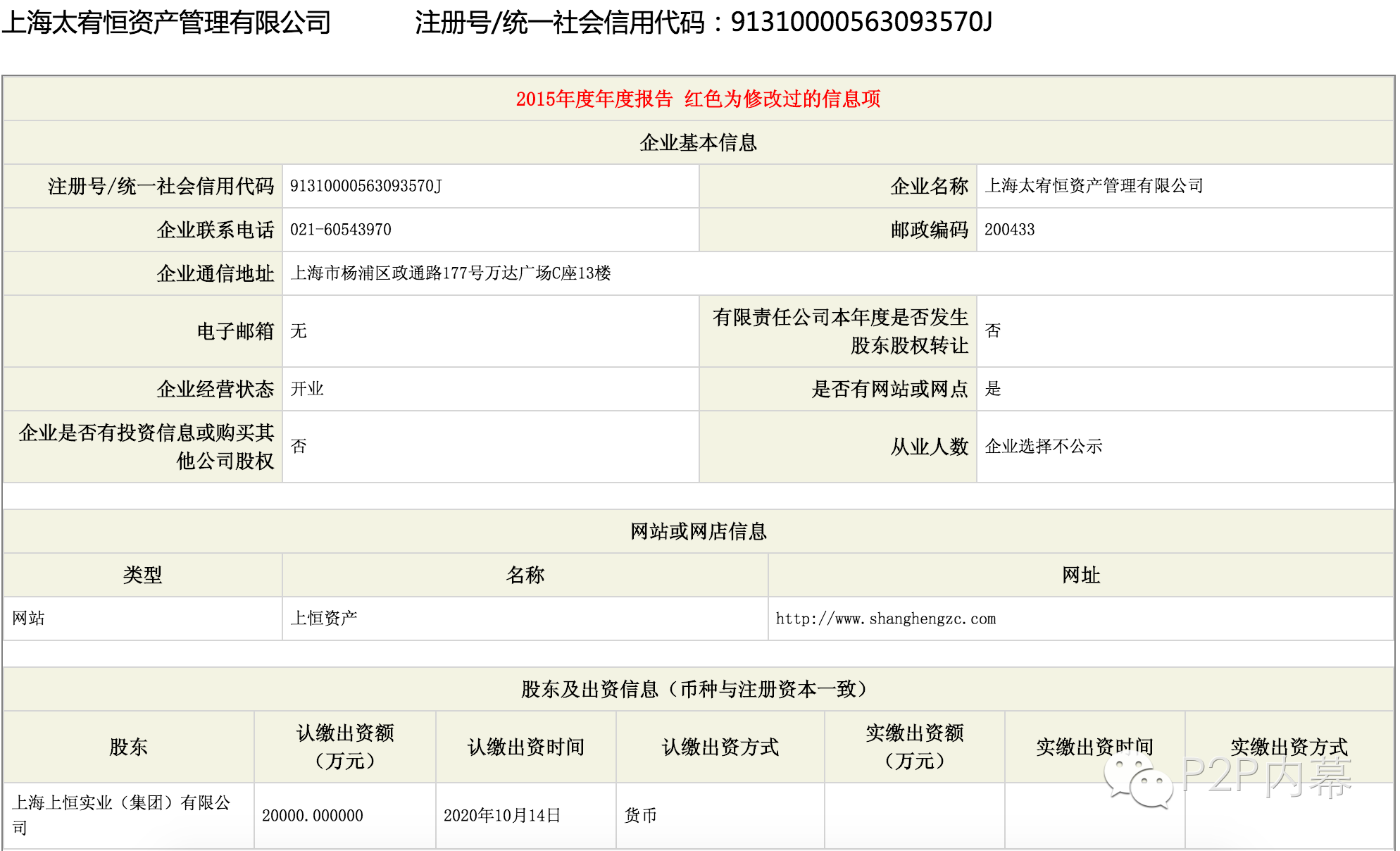Click the phone number 021-60543970

pyautogui.click(x=341, y=230)
